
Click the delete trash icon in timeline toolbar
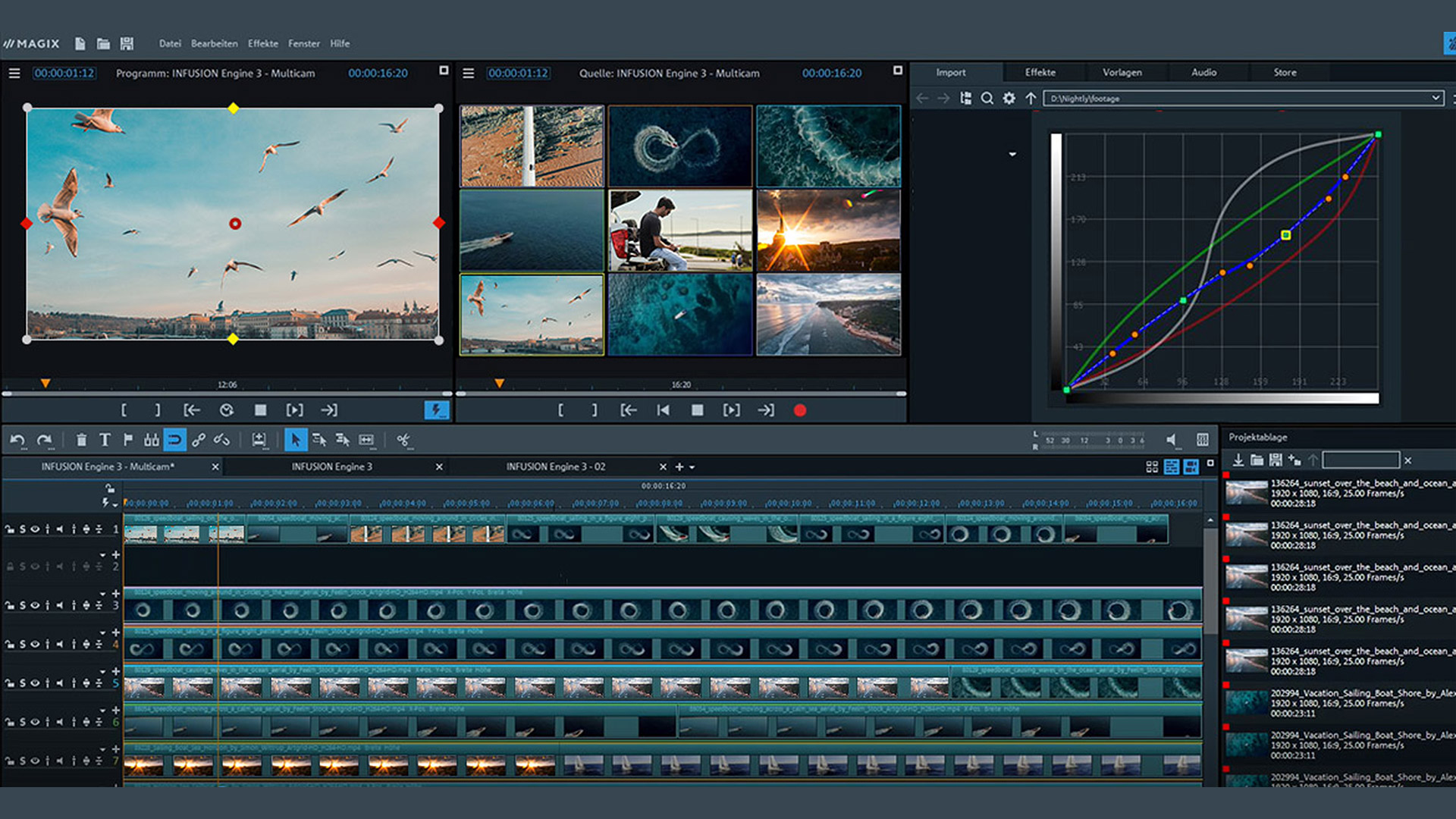(x=81, y=440)
